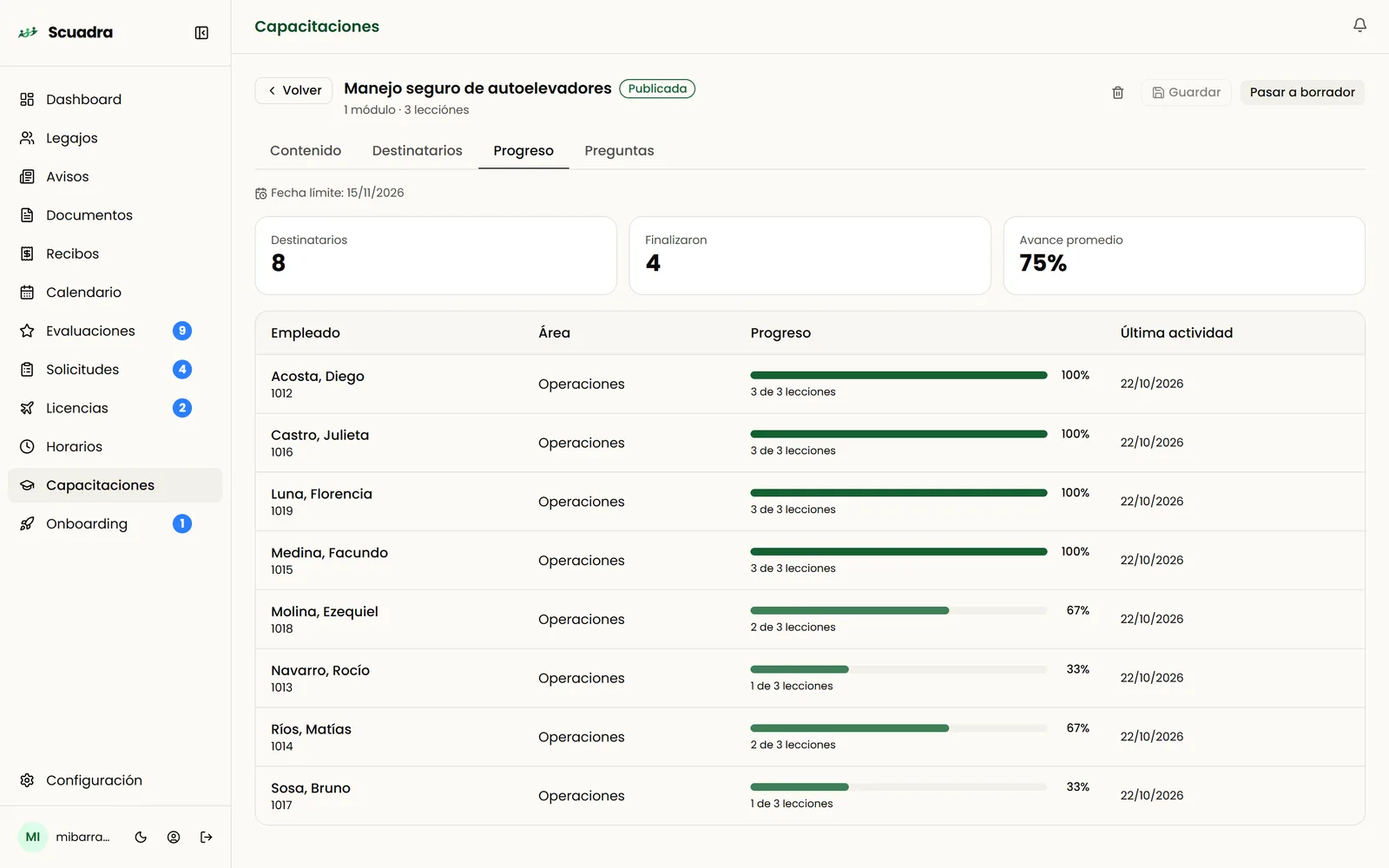Open Licencias section

pyautogui.click(x=115, y=408)
